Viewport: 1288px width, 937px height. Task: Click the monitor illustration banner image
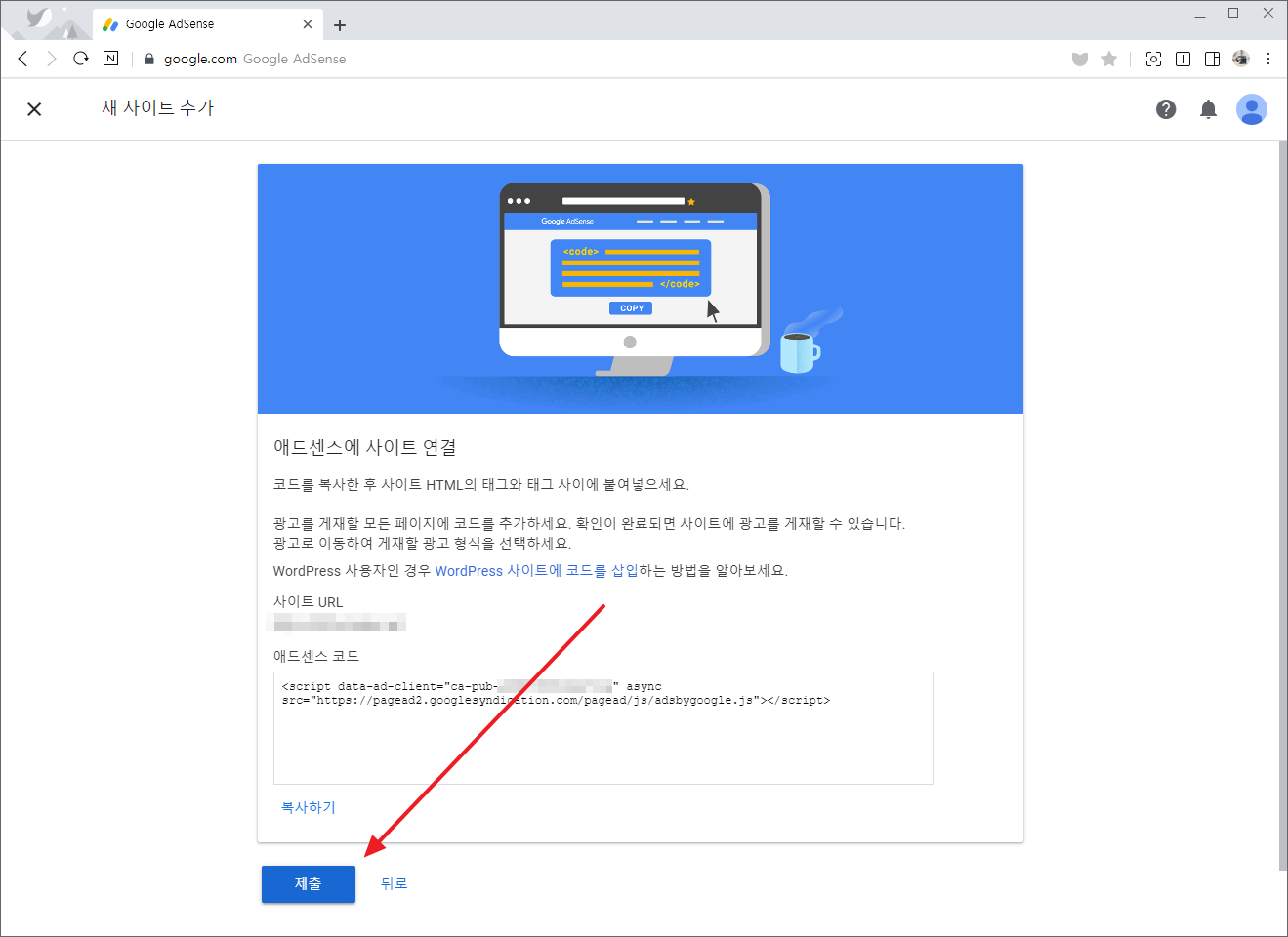coord(641,289)
